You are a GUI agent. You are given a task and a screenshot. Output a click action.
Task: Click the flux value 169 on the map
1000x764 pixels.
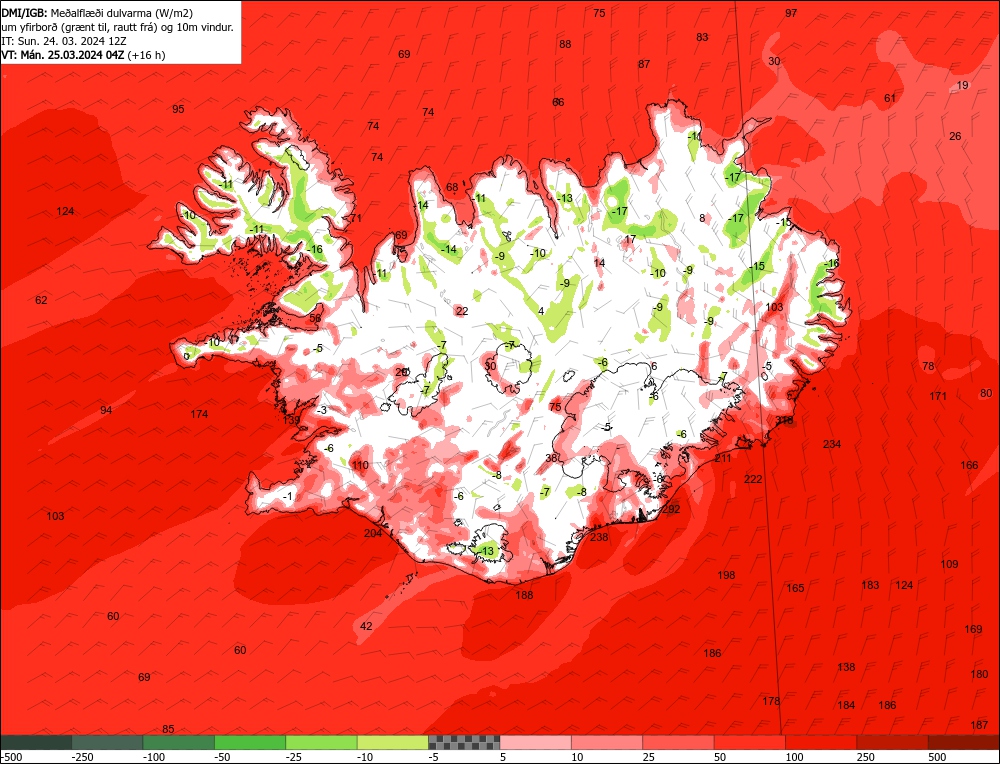[x=973, y=629]
